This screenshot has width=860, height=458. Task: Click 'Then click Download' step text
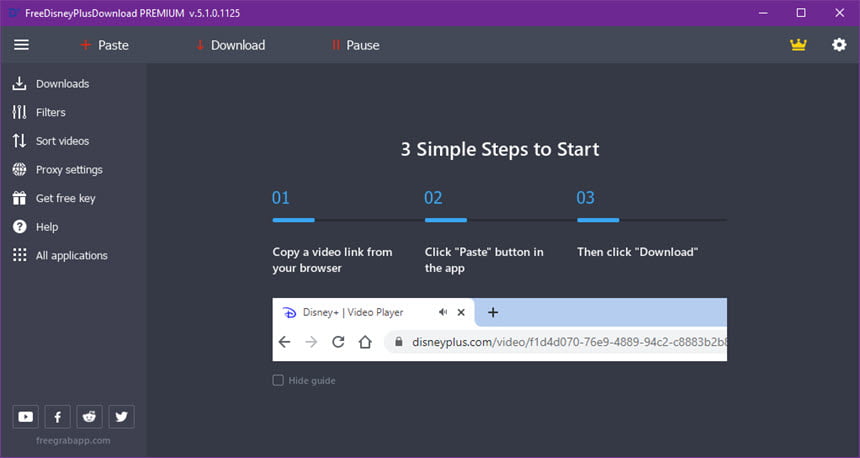(637, 252)
